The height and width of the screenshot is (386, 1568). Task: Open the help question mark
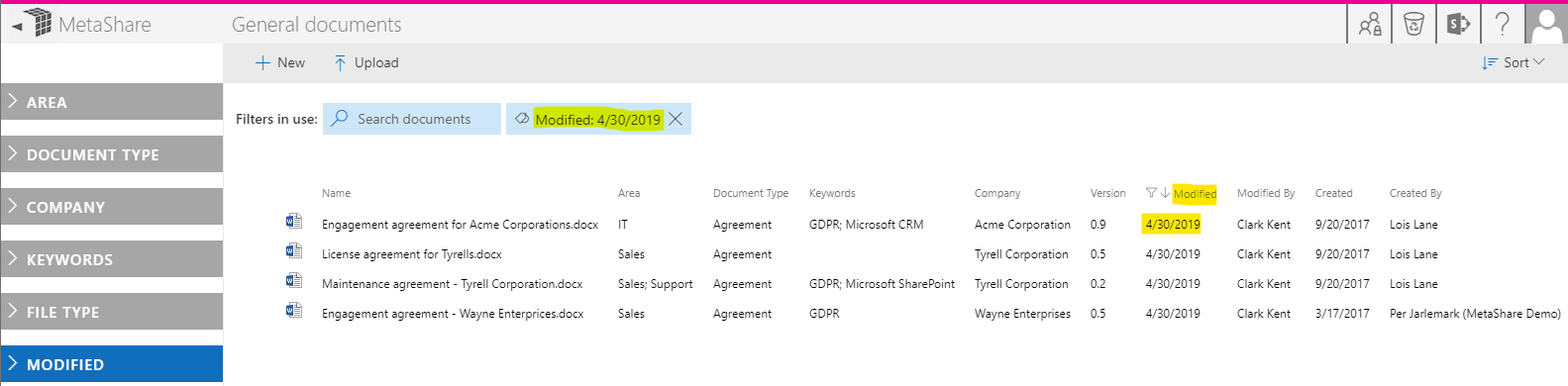(x=1503, y=24)
